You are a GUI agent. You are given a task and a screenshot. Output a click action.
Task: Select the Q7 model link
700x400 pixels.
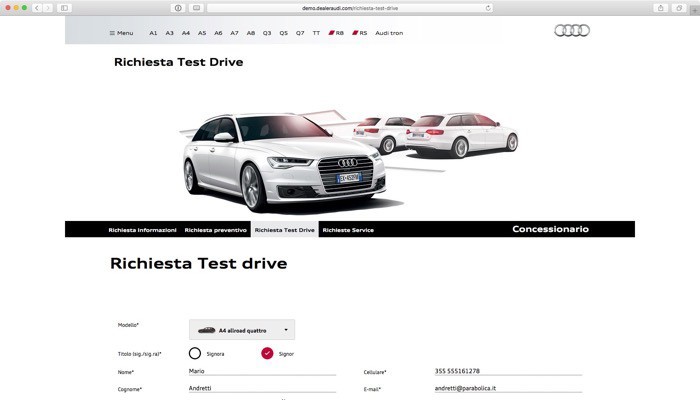pyautogui.click(x=300, y=33)
